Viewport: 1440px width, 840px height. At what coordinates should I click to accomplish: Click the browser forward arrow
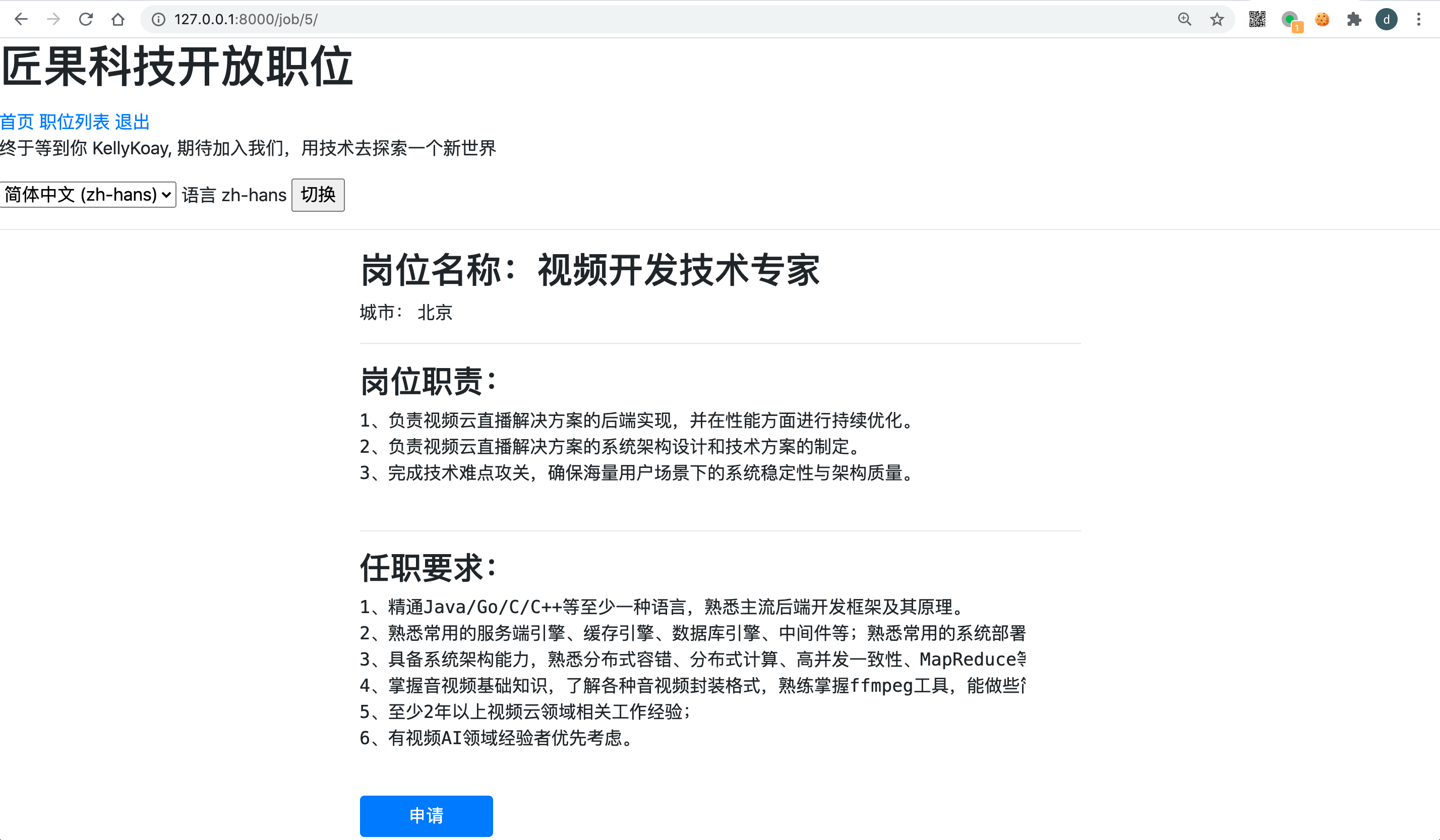tap(54, 20)
